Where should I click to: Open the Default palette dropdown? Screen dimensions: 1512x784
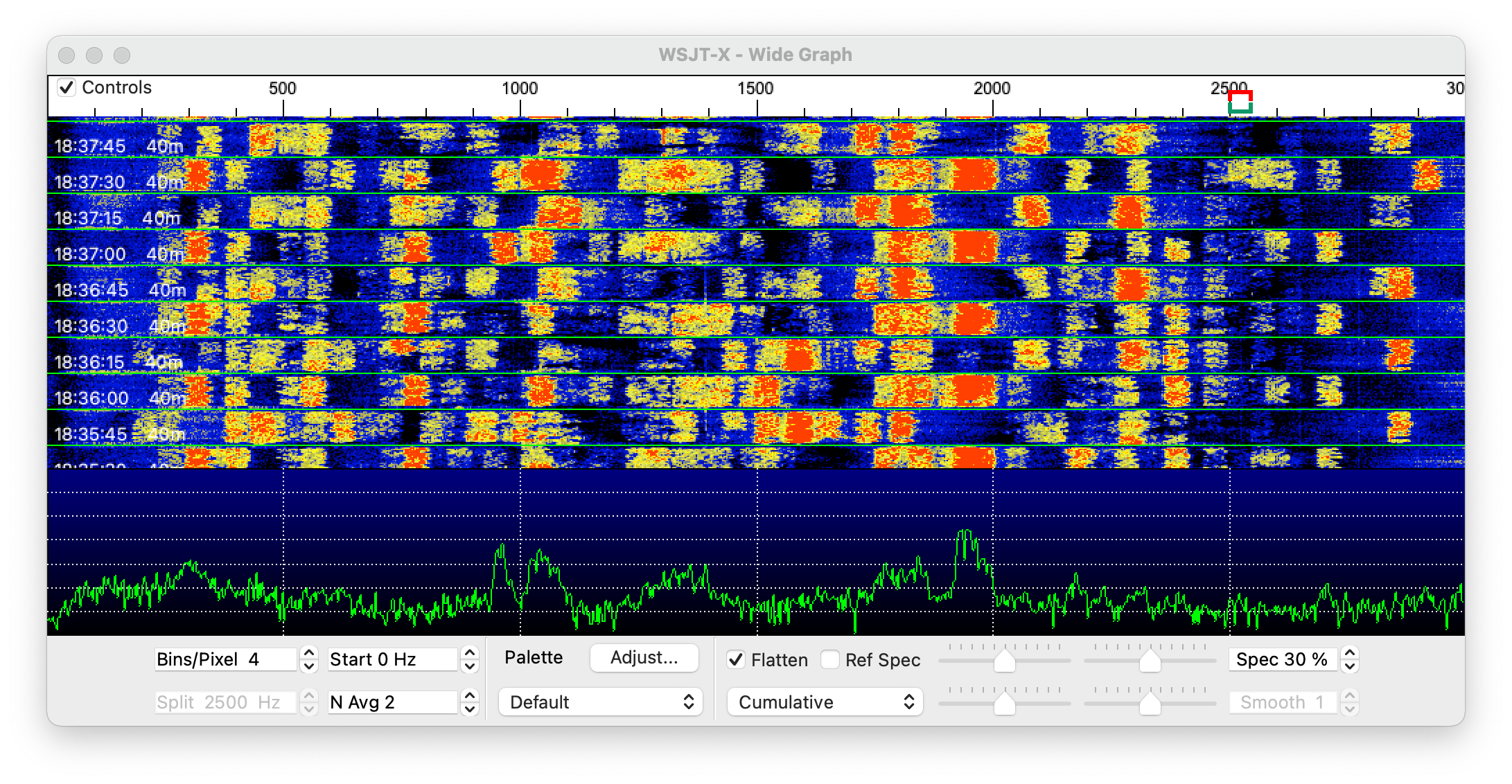point(600,702)
